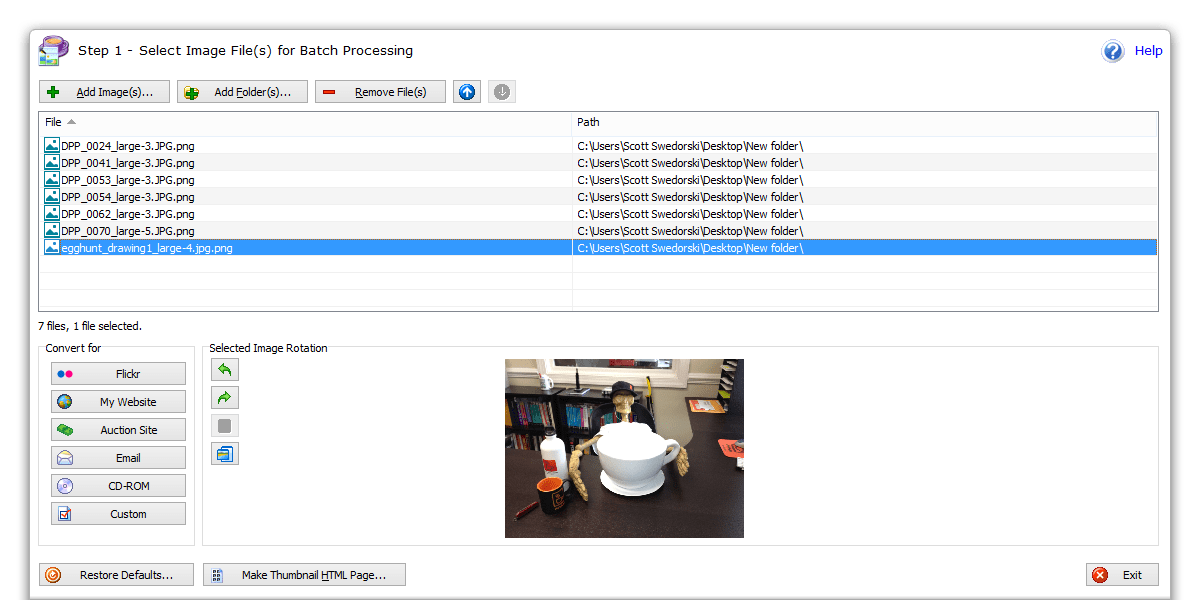Sort list by the File column header
The image size is (1200, 600).
pyautogui.click(x=305, y=122)
